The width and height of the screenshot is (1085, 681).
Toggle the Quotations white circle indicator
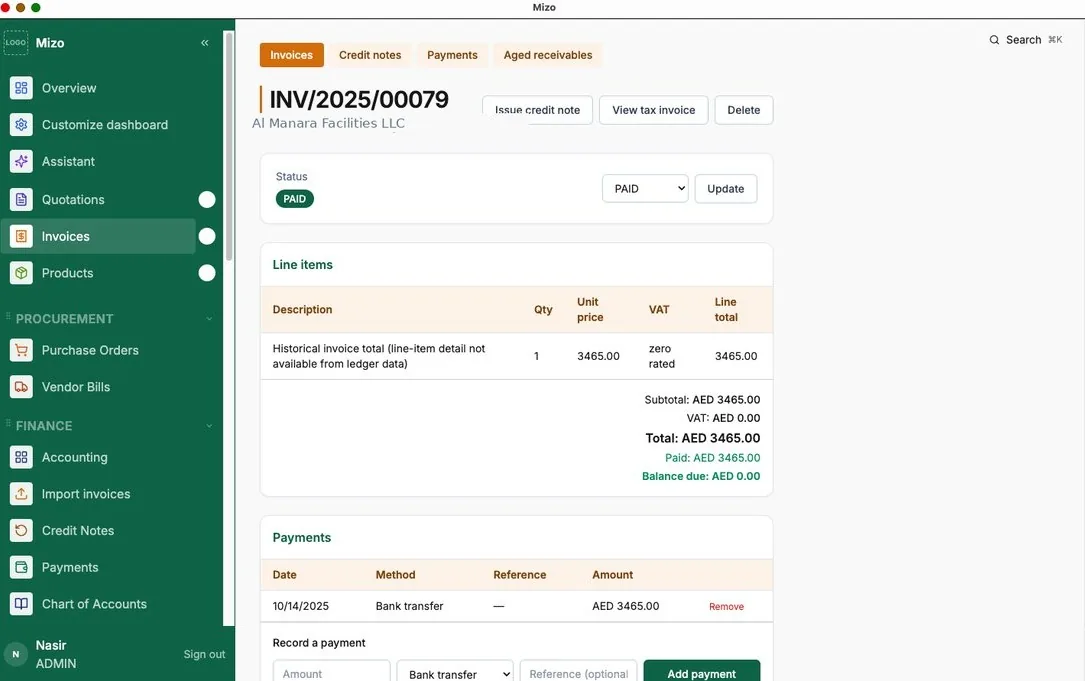point(207,199)
